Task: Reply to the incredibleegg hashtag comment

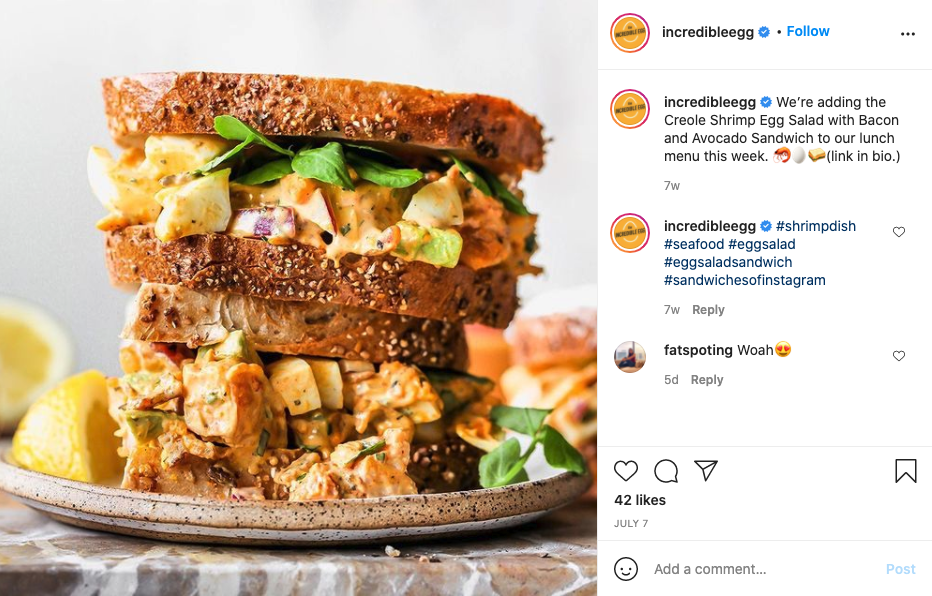Action: (709, 310)
